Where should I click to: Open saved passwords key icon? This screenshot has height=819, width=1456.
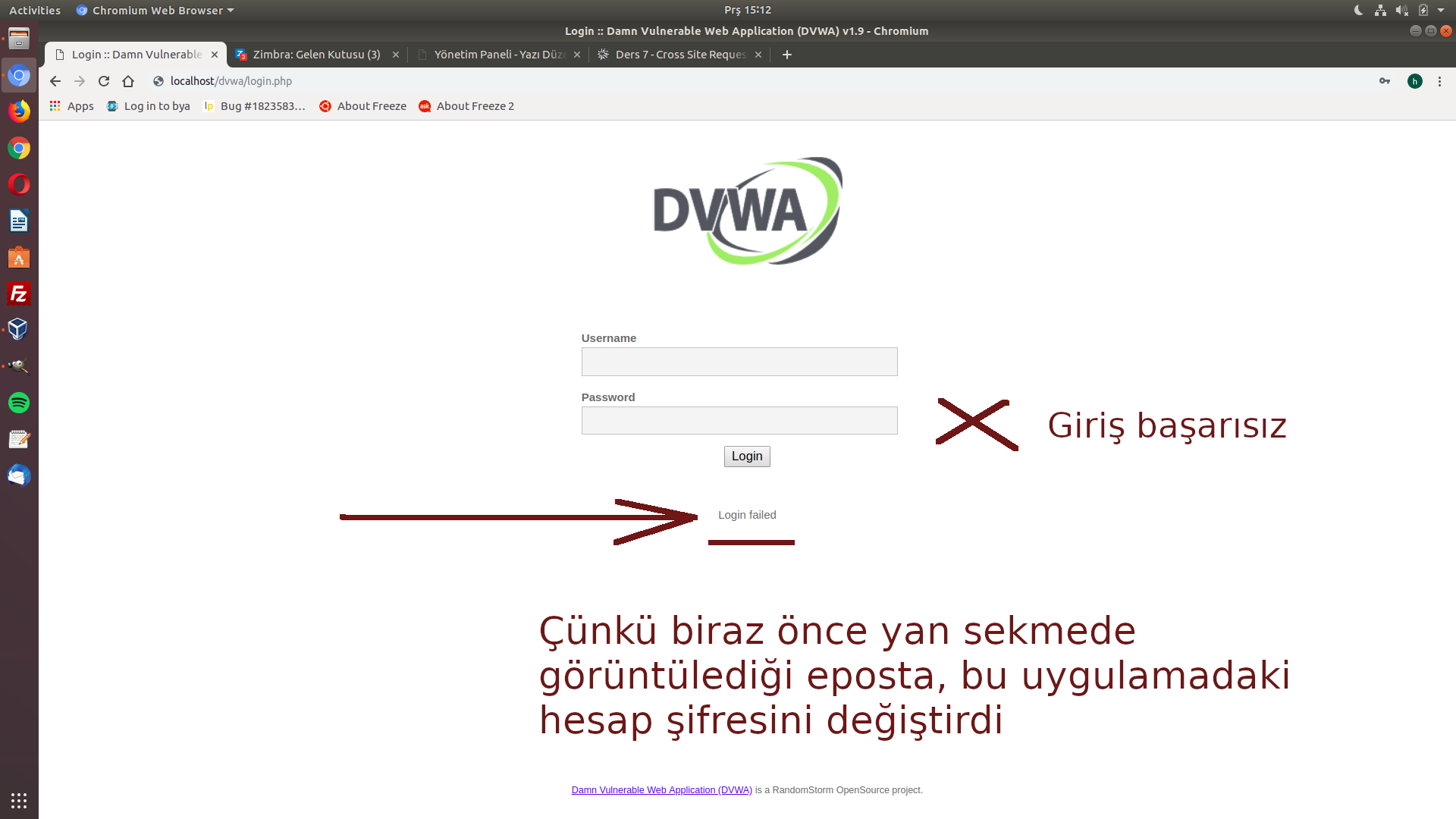point(1385,81)
